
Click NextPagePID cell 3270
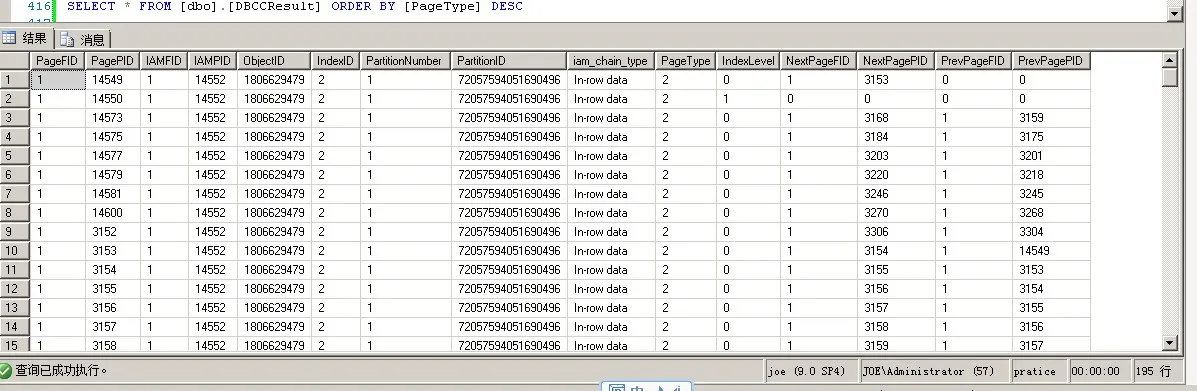point(896,212)
